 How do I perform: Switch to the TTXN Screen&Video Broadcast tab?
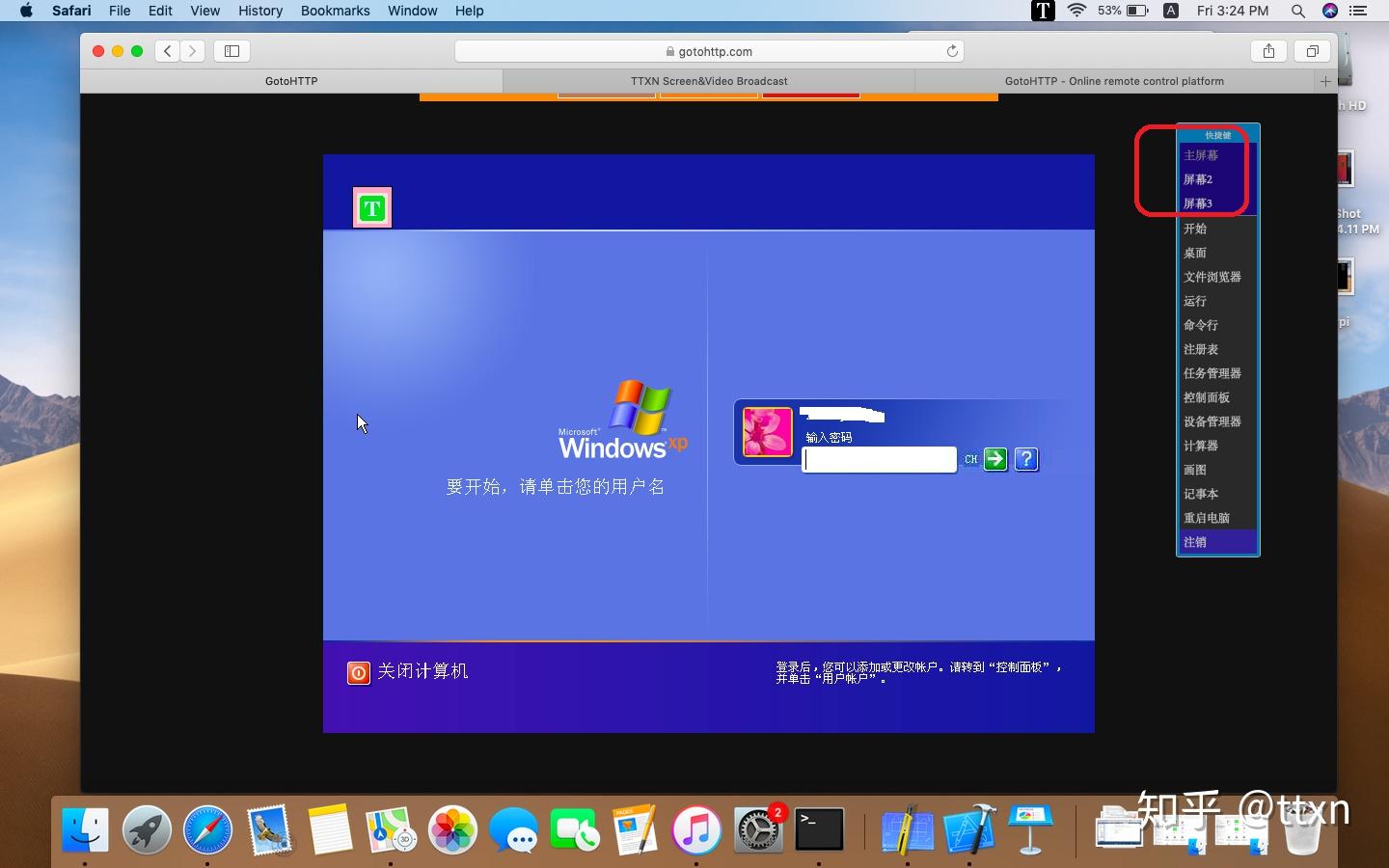709,81
